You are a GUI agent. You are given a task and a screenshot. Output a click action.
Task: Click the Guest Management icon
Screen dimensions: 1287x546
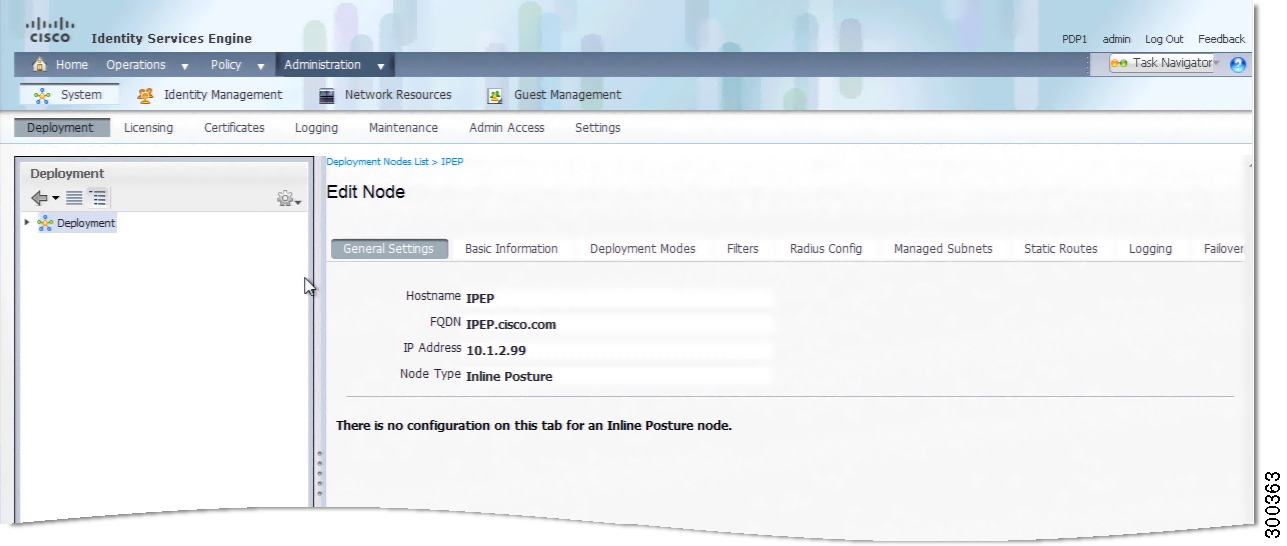click(x=495, y=96)
